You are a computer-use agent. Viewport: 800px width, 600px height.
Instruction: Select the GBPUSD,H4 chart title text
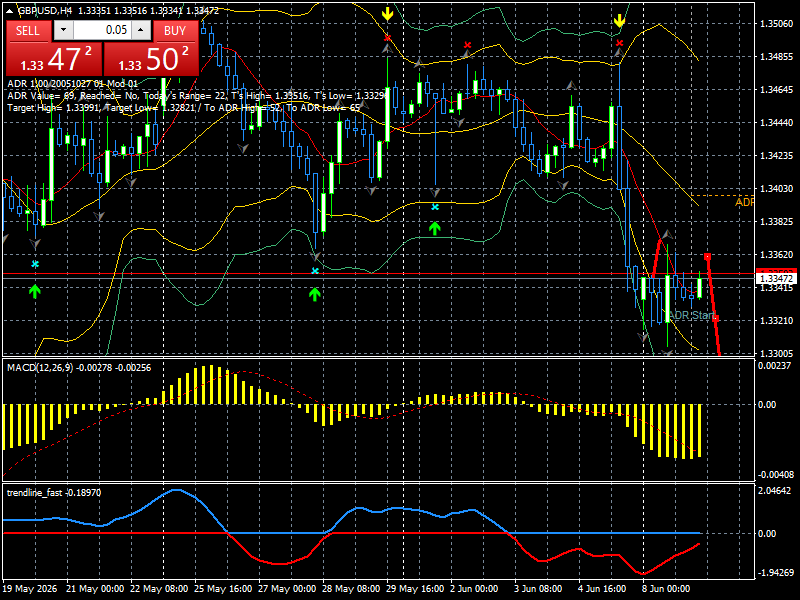[44, 11]
